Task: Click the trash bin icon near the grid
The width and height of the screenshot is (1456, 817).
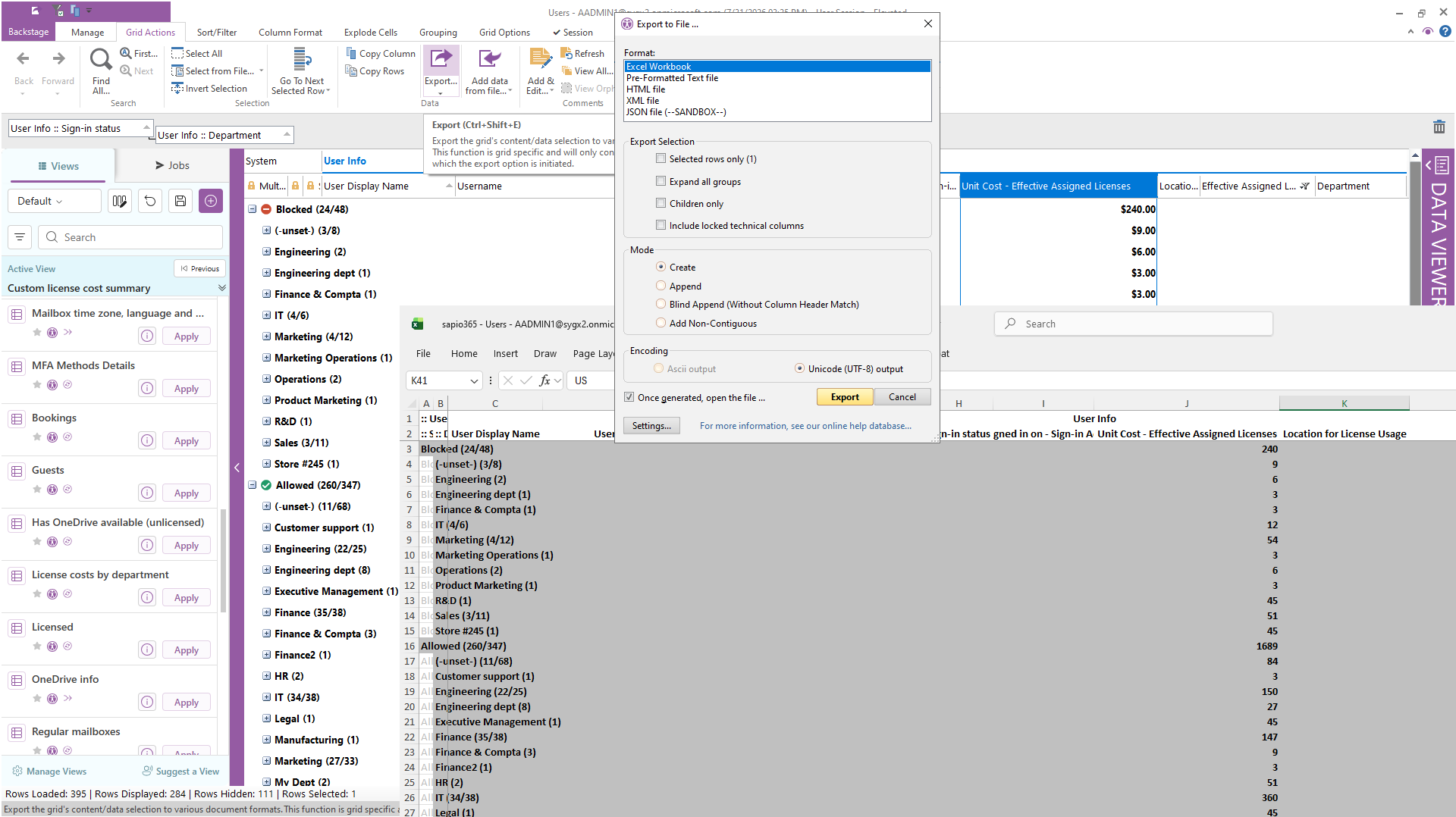Action: pos(1439,127)
